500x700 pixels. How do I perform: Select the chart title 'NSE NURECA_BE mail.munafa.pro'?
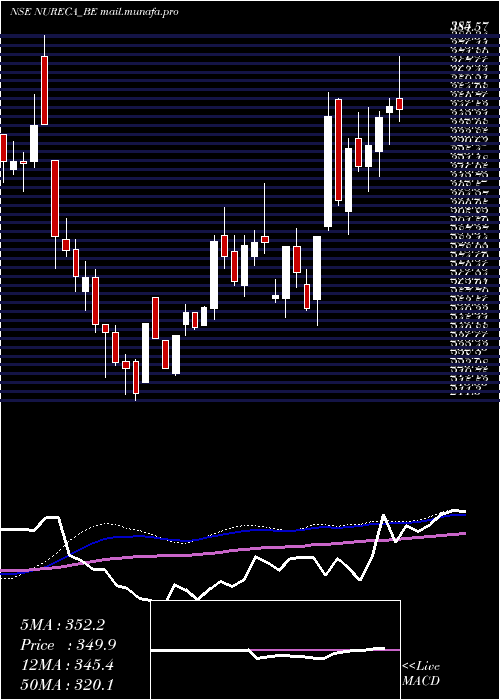pyautogui.click(x=94, y=12)
